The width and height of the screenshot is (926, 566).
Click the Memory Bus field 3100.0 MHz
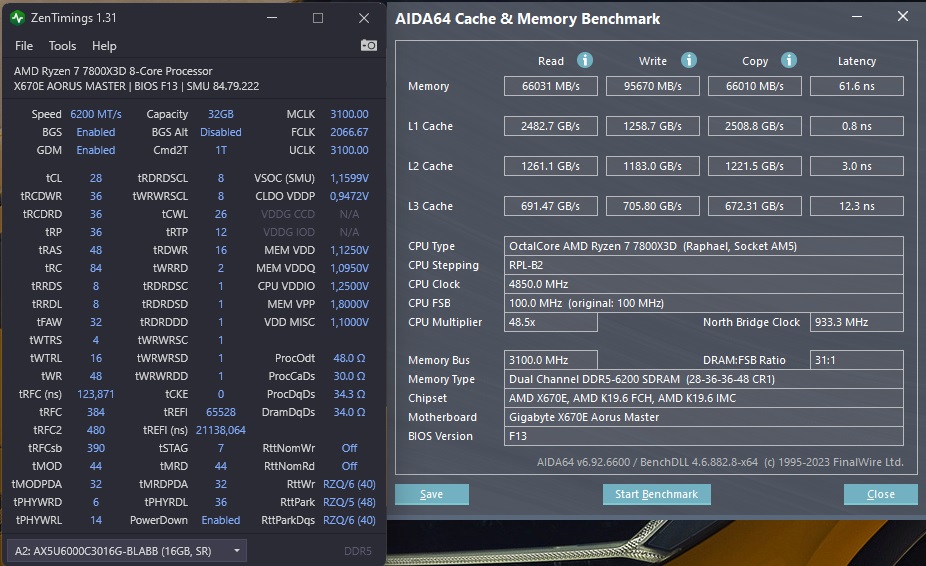(550, 360)
